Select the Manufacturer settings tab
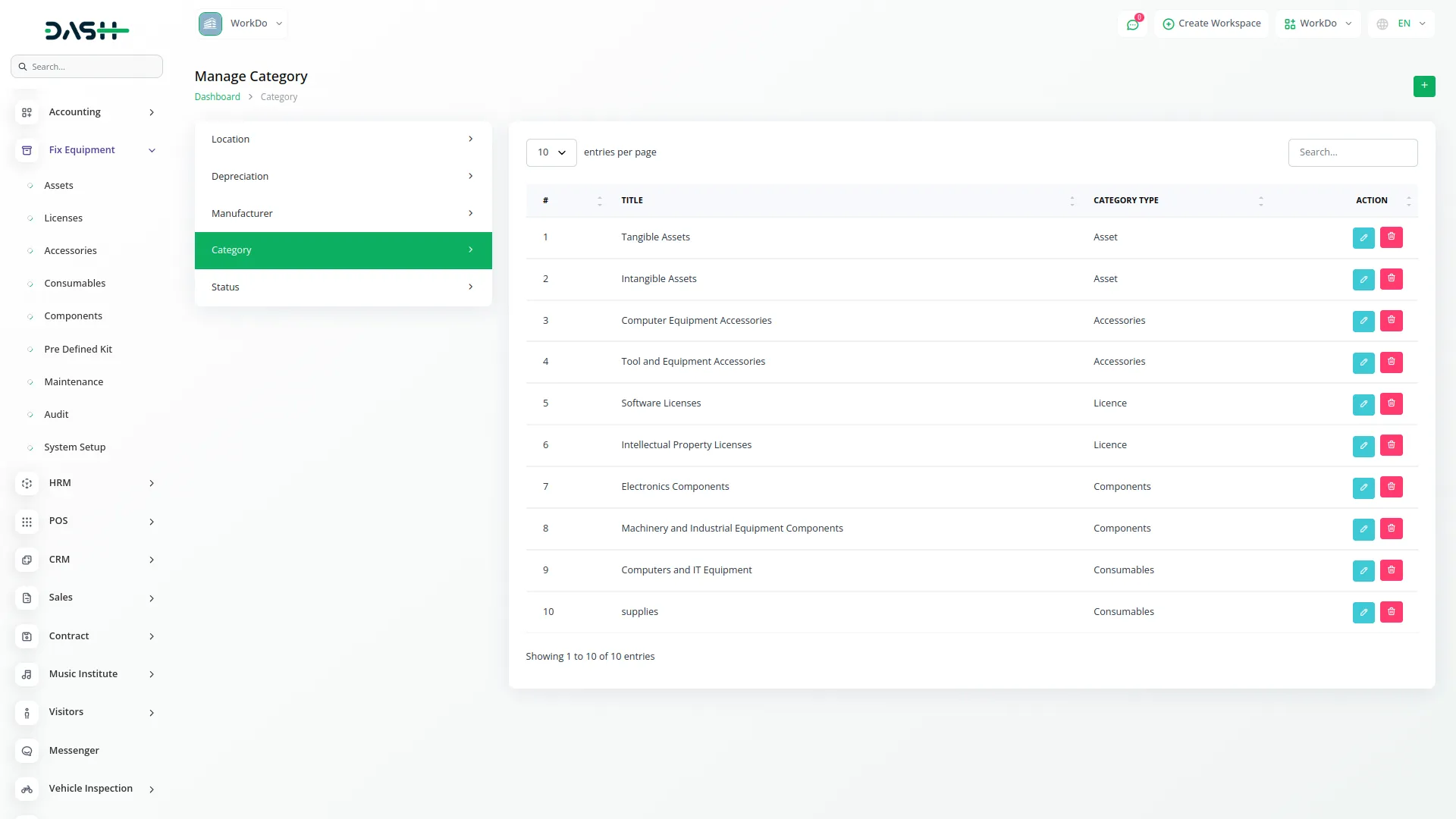This screenshot has width=1456, height=819. click(x=343, y=213)
